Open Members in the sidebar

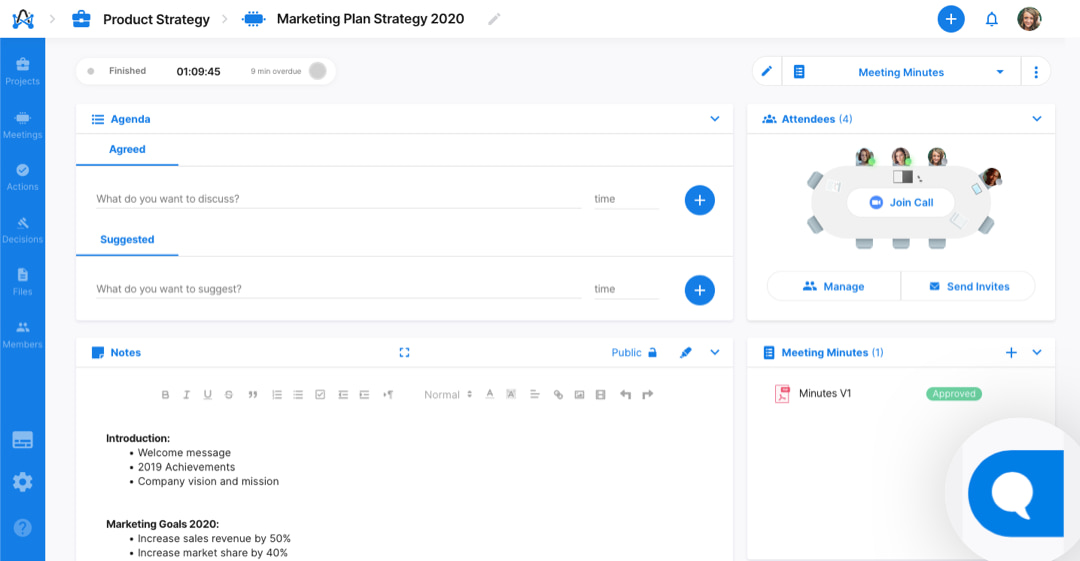[x=22, y=335]
